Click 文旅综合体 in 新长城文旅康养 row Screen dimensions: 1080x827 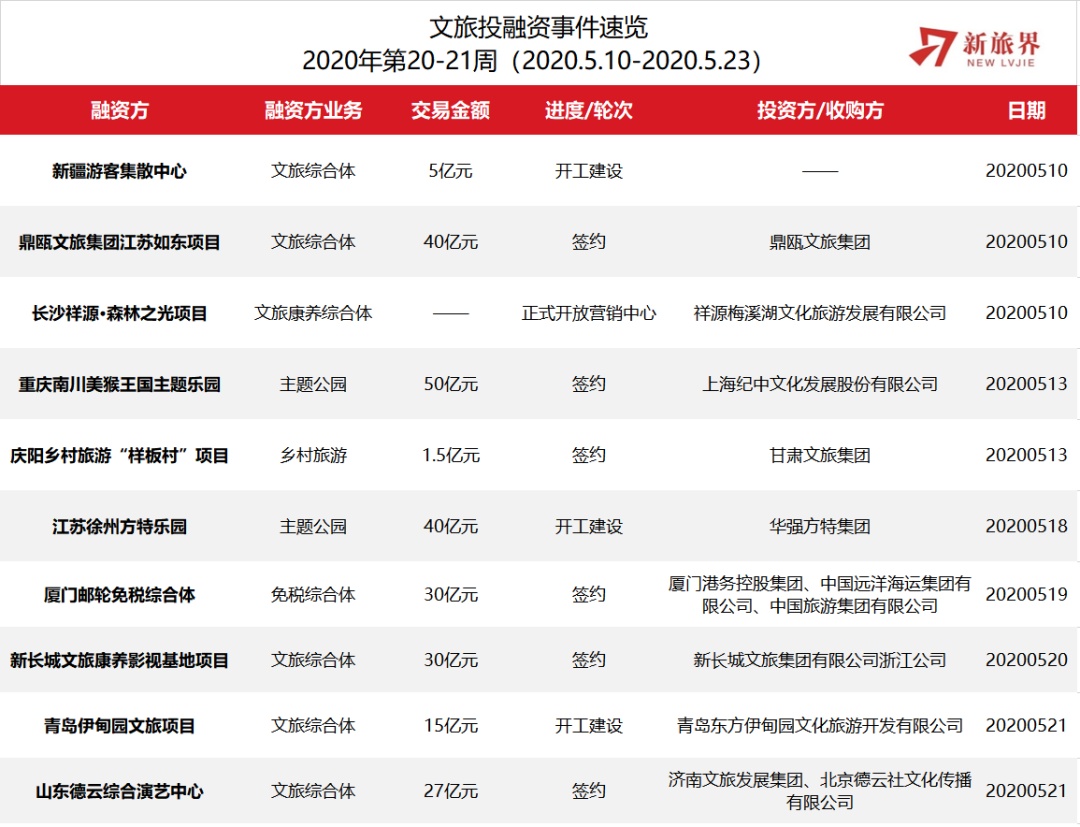[313, 660]
